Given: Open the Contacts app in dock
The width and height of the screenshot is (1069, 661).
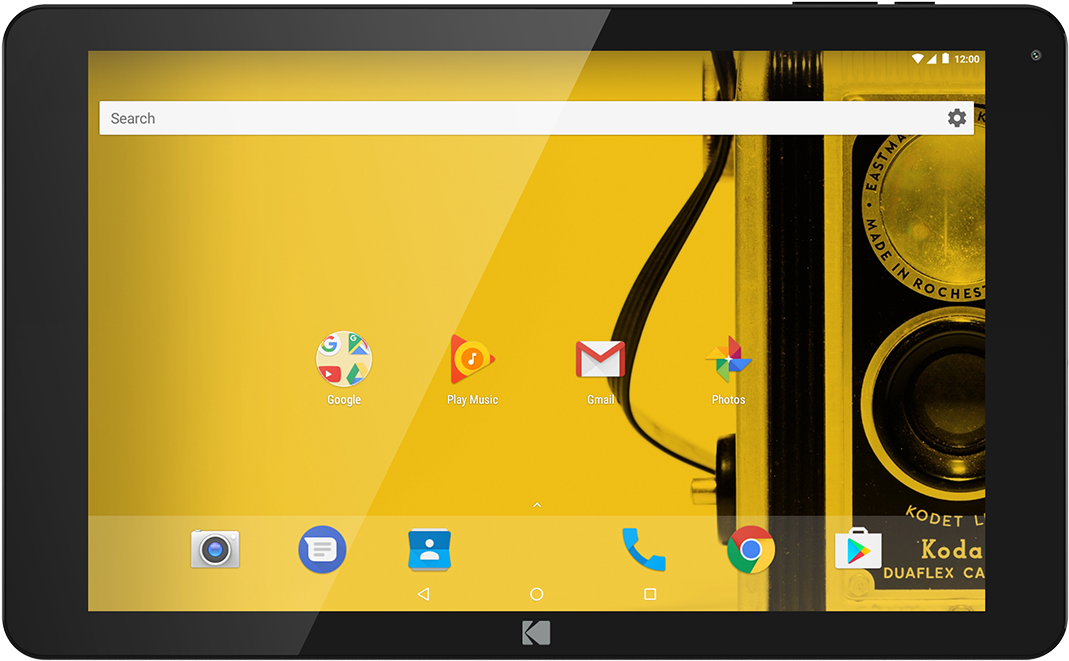Looking at the screenshot, I should coord(429,549).
